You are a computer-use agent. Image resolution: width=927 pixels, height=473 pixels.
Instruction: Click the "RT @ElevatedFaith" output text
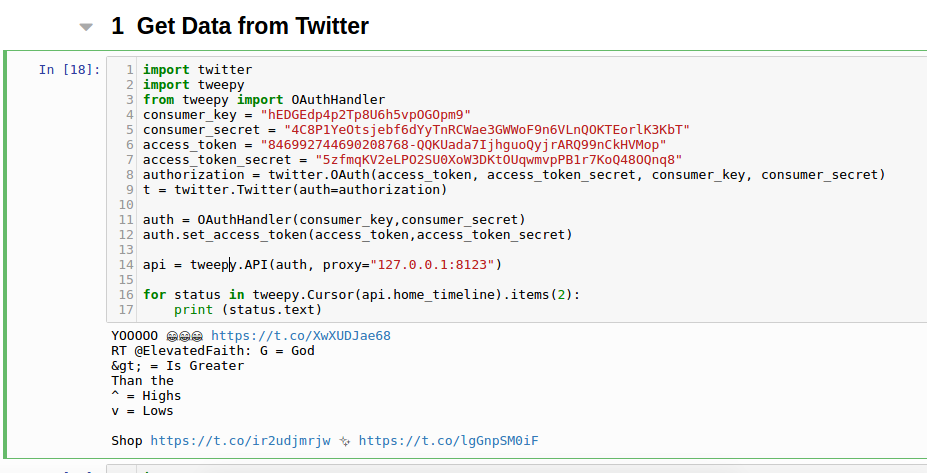pos(213,351)
